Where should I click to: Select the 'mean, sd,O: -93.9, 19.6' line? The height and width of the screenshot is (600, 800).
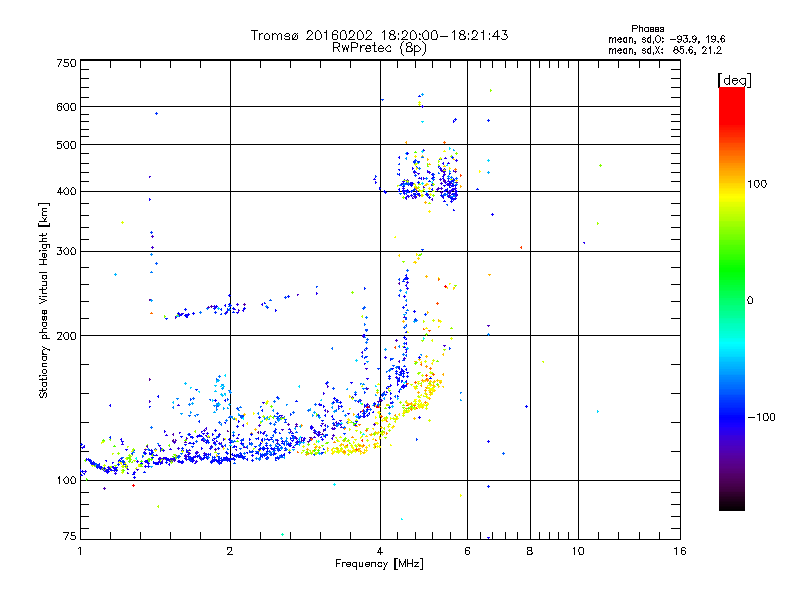click(x=666, y=39)
